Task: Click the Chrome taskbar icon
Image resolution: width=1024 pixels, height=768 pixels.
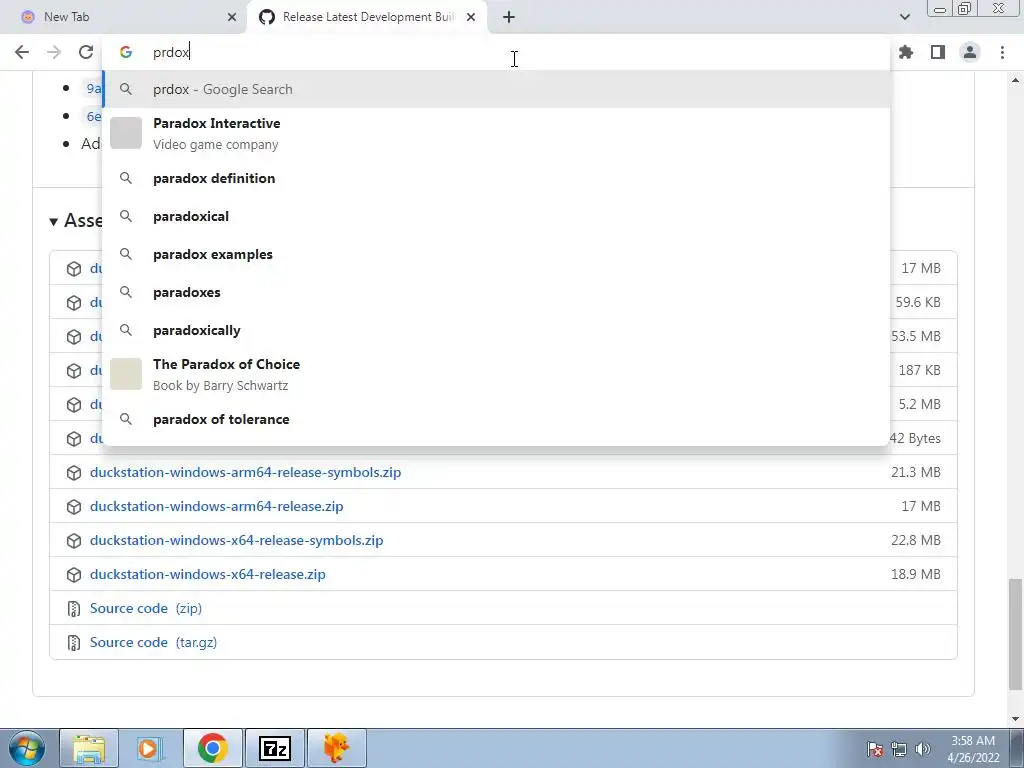Action: [212, 748]
